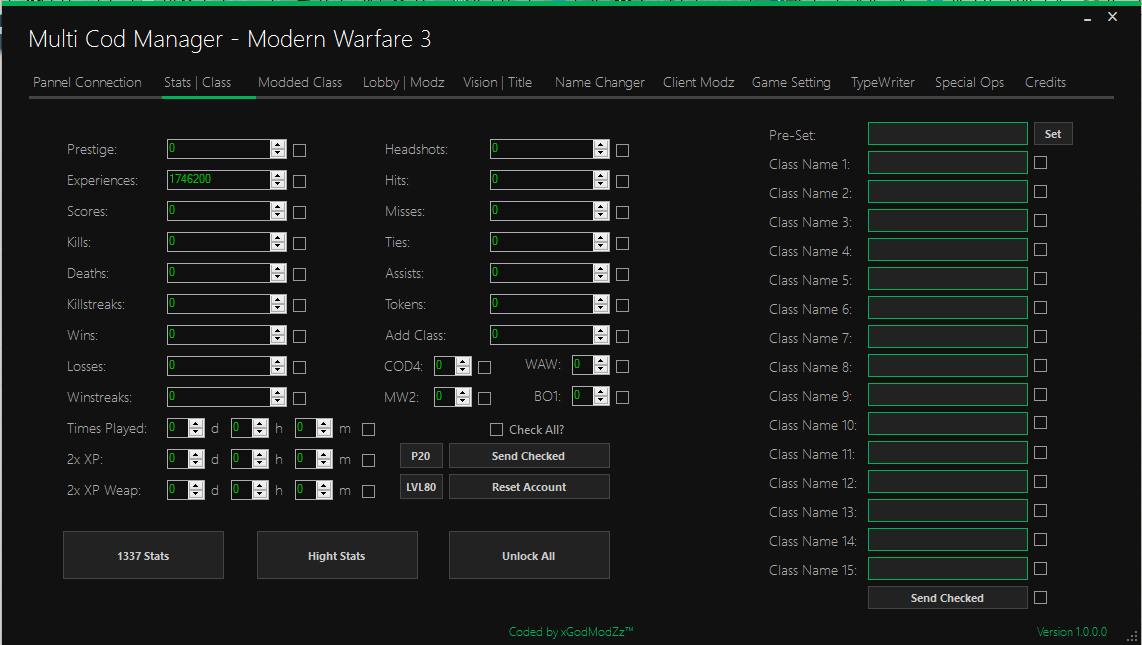The image size is (1142, 645).
Task: Switch to the Game Setting tab
Action: tap(791, 82)
